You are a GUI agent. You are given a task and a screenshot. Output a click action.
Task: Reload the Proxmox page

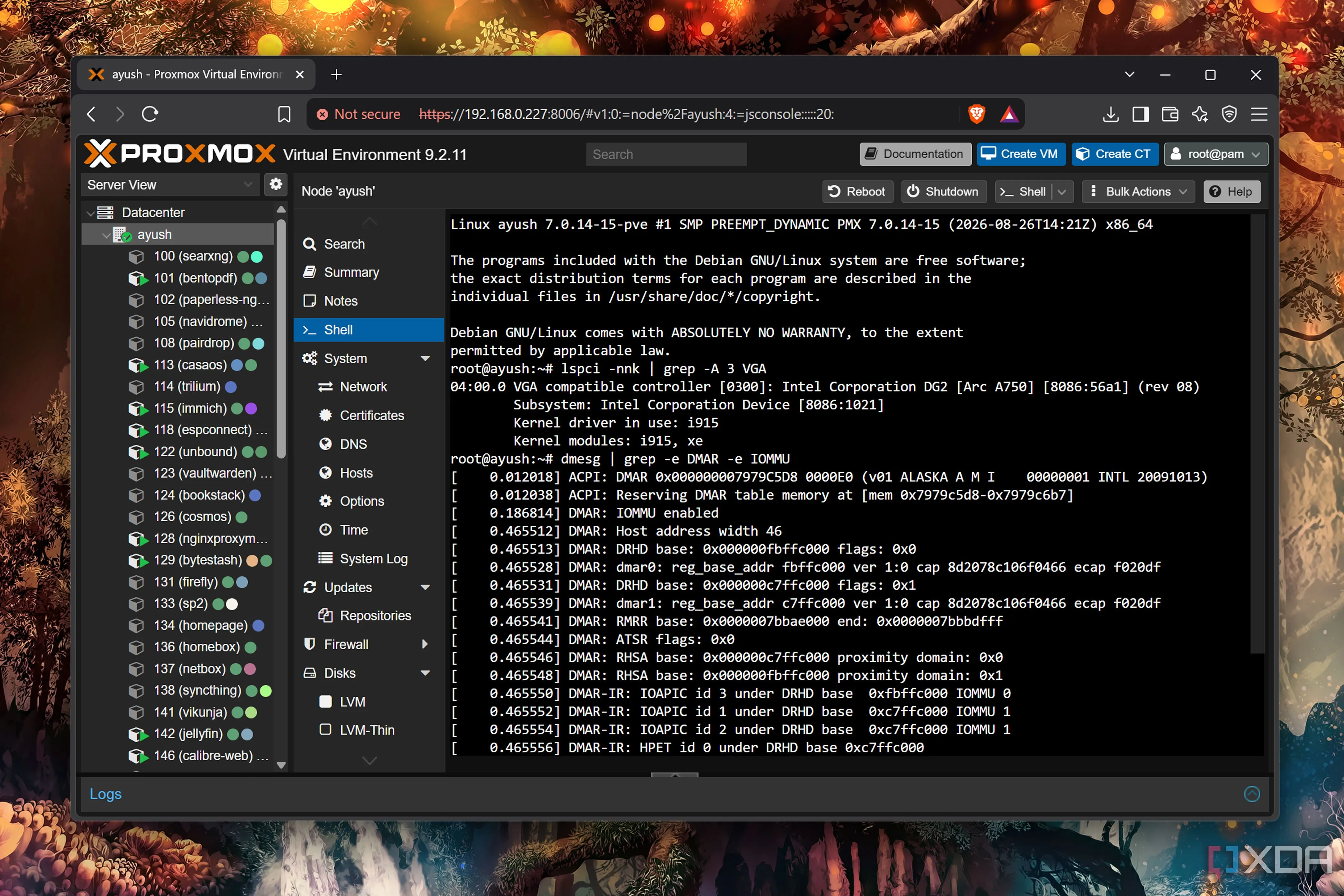[150, 114]
